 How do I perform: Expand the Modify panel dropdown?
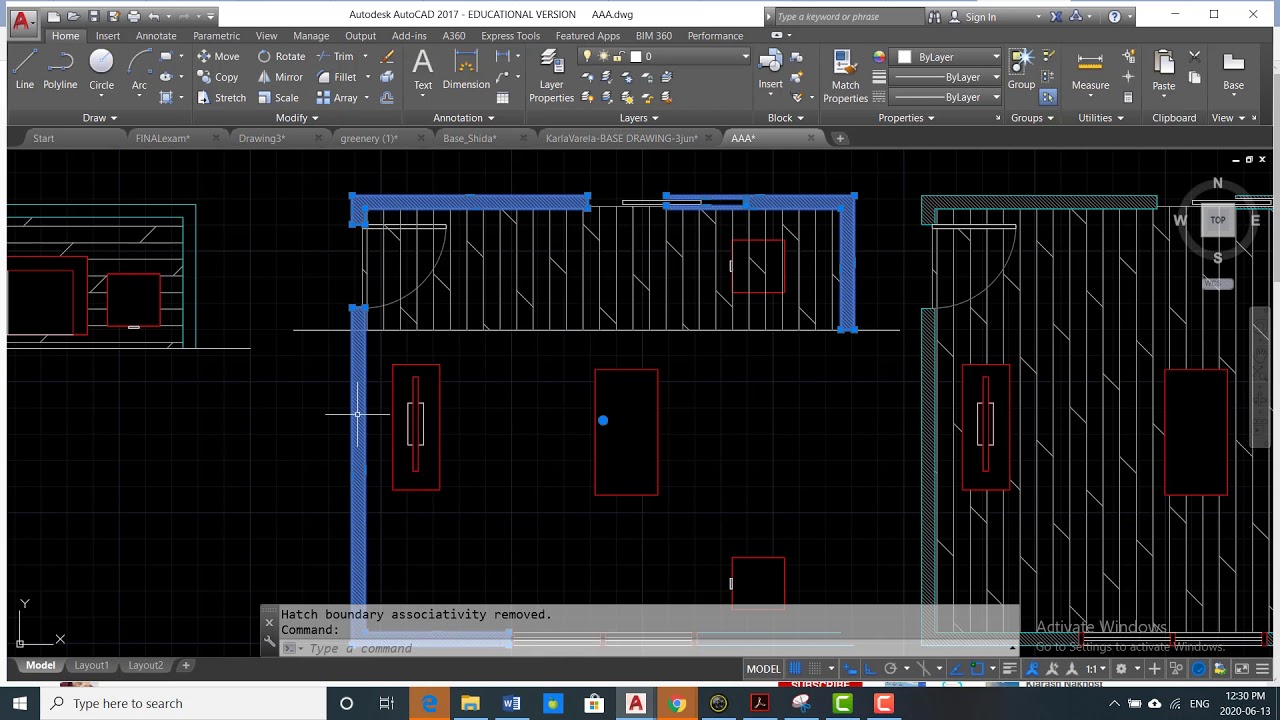click(297, 118)
